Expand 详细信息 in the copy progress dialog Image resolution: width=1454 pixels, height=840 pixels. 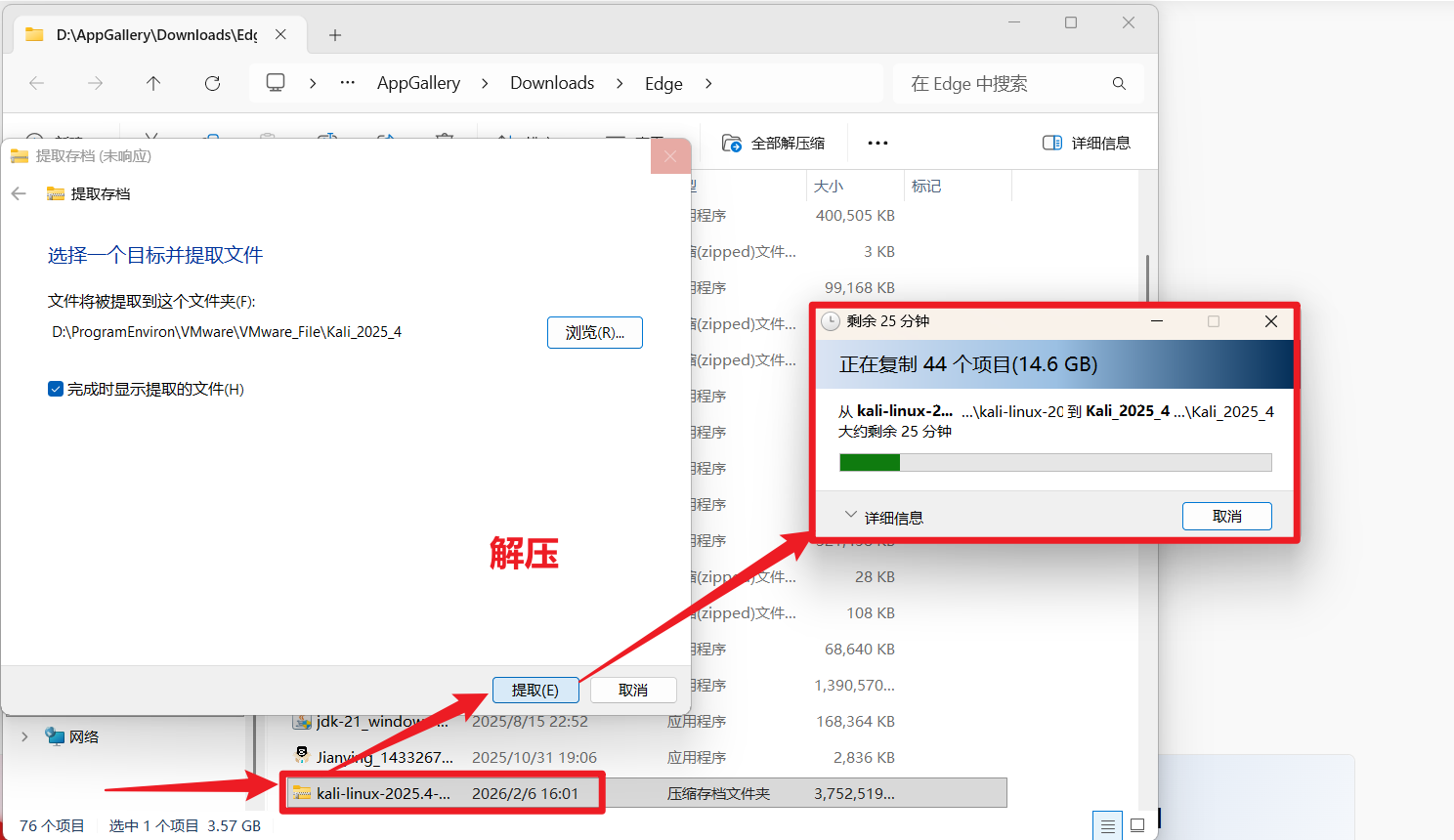[x=883, y=517]
